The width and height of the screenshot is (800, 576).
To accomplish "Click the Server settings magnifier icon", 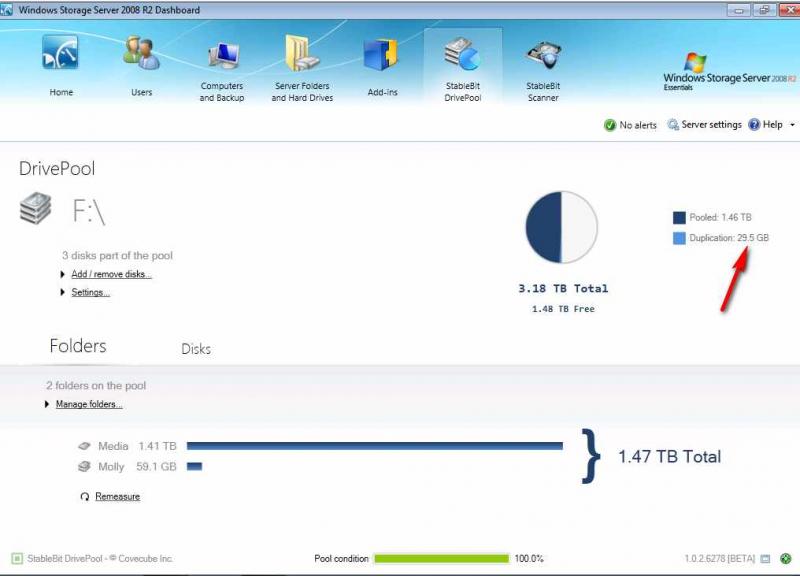I will click(673, 124).
